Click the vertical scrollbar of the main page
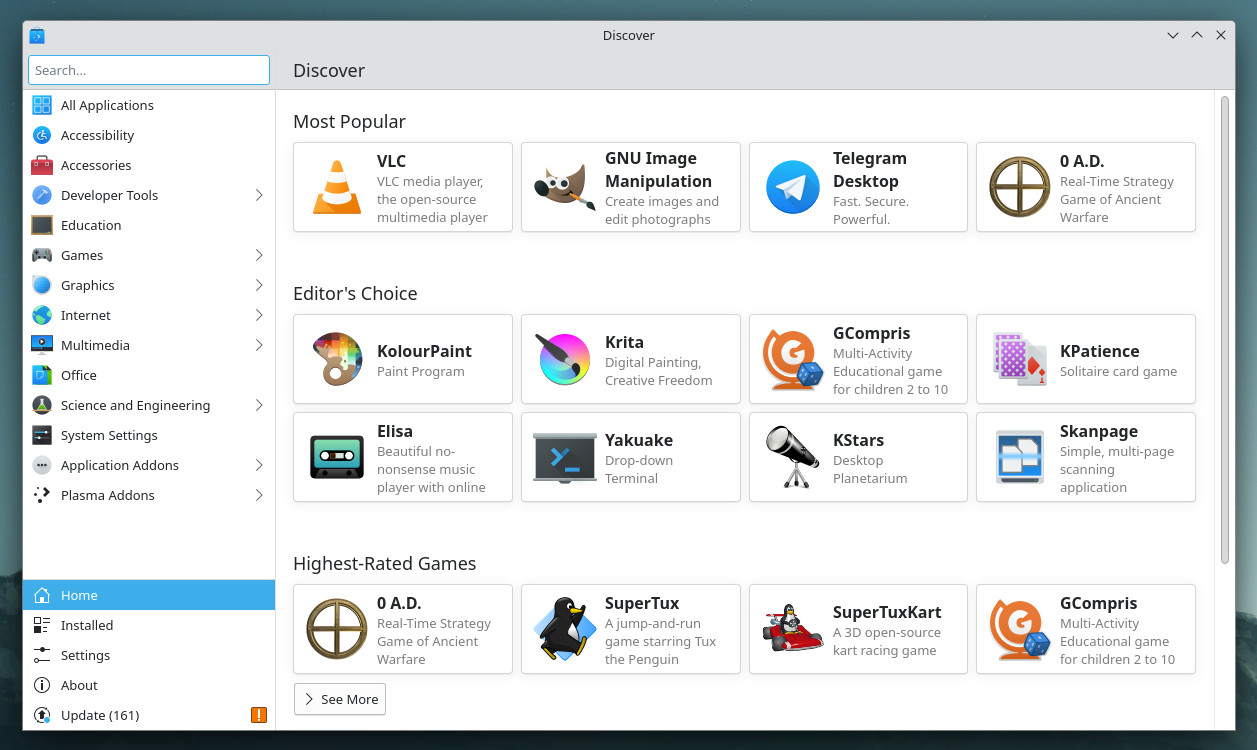Viewport: 1257px width, 750px height. pyautogui.click(x=1225, y=330)
